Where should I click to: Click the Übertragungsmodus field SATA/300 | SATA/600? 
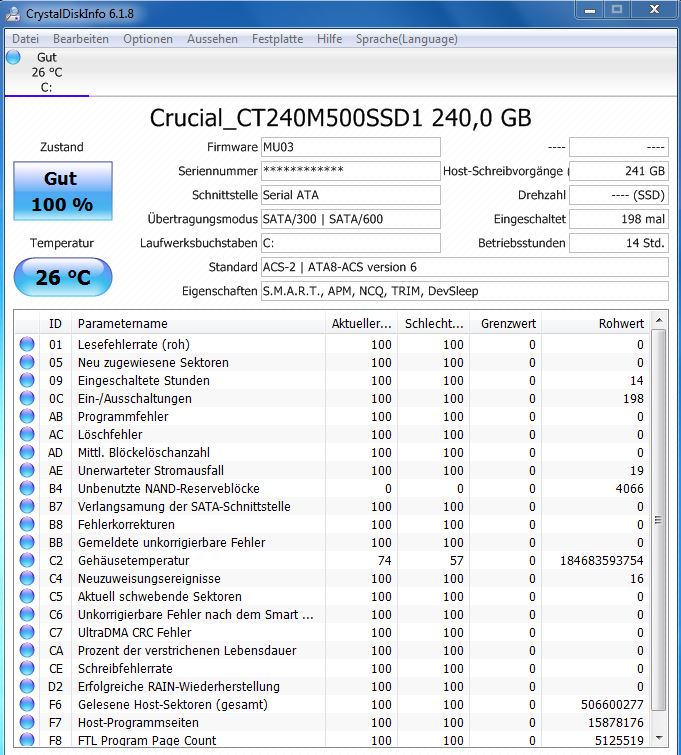(351, 219)
